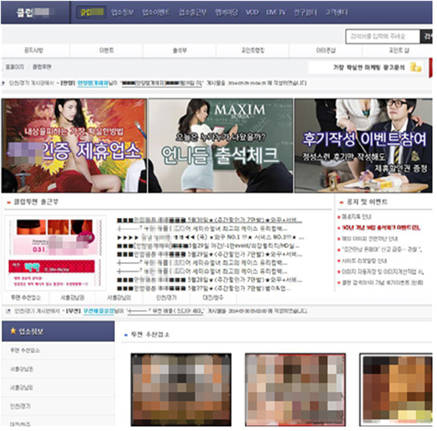Click into the search keyword input field
The image size is (437, 431).
tap(383, 36)
